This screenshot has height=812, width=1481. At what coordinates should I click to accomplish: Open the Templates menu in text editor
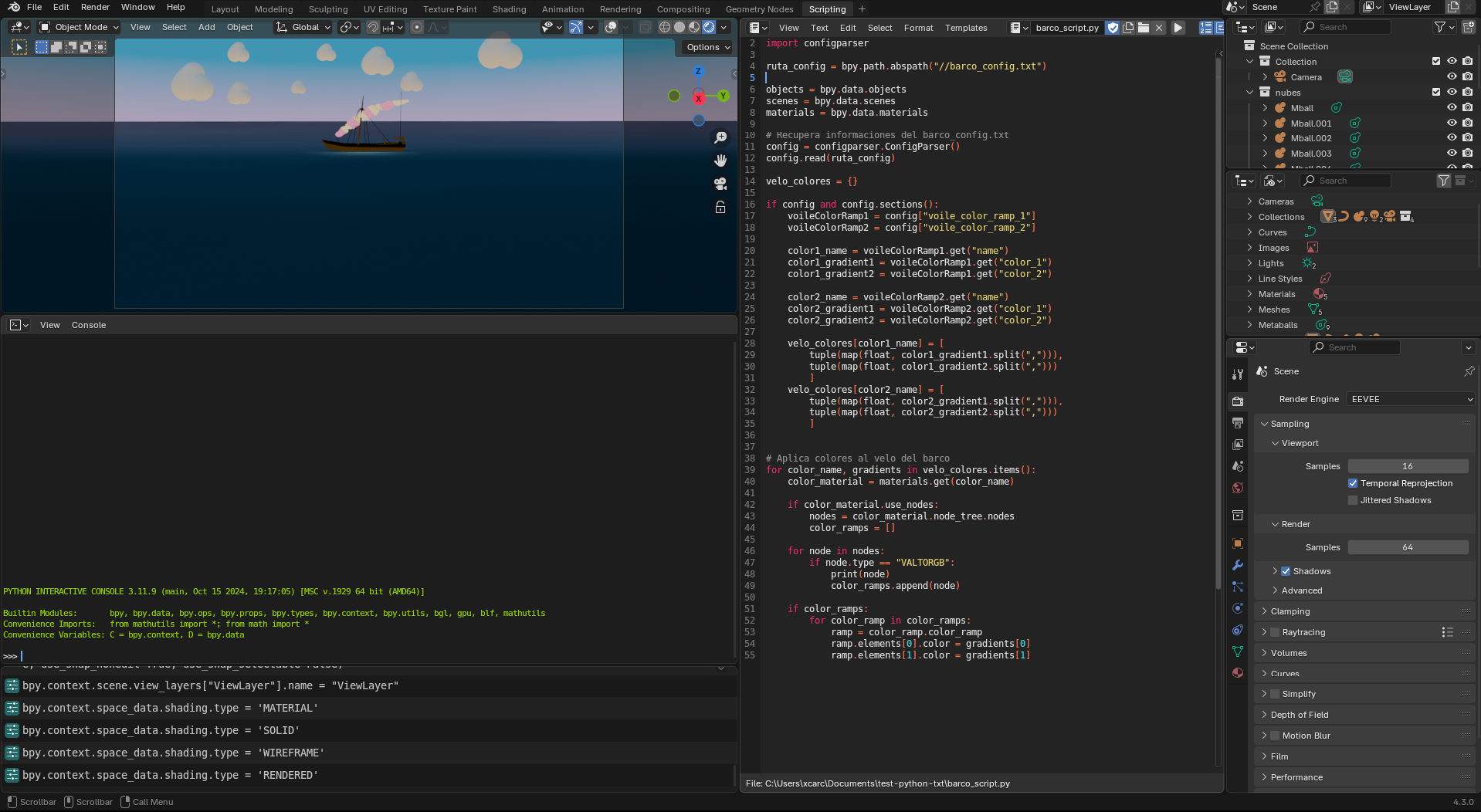click(x=966, y=28)
